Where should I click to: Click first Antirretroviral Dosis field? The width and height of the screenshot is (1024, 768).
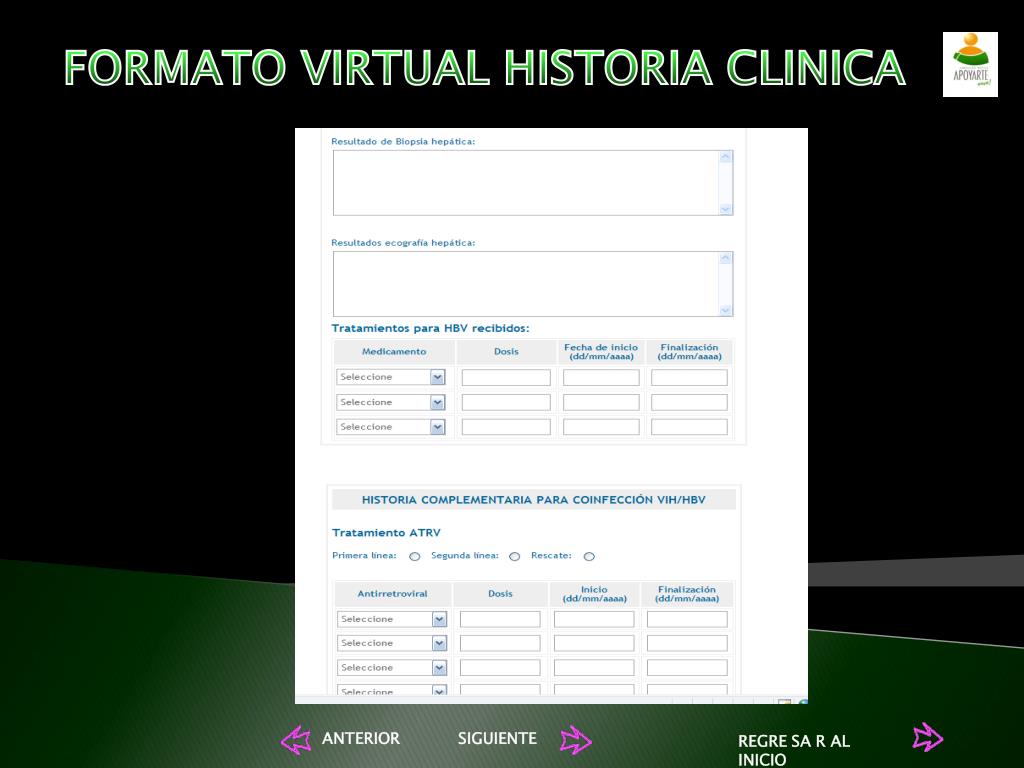(500, 619)
